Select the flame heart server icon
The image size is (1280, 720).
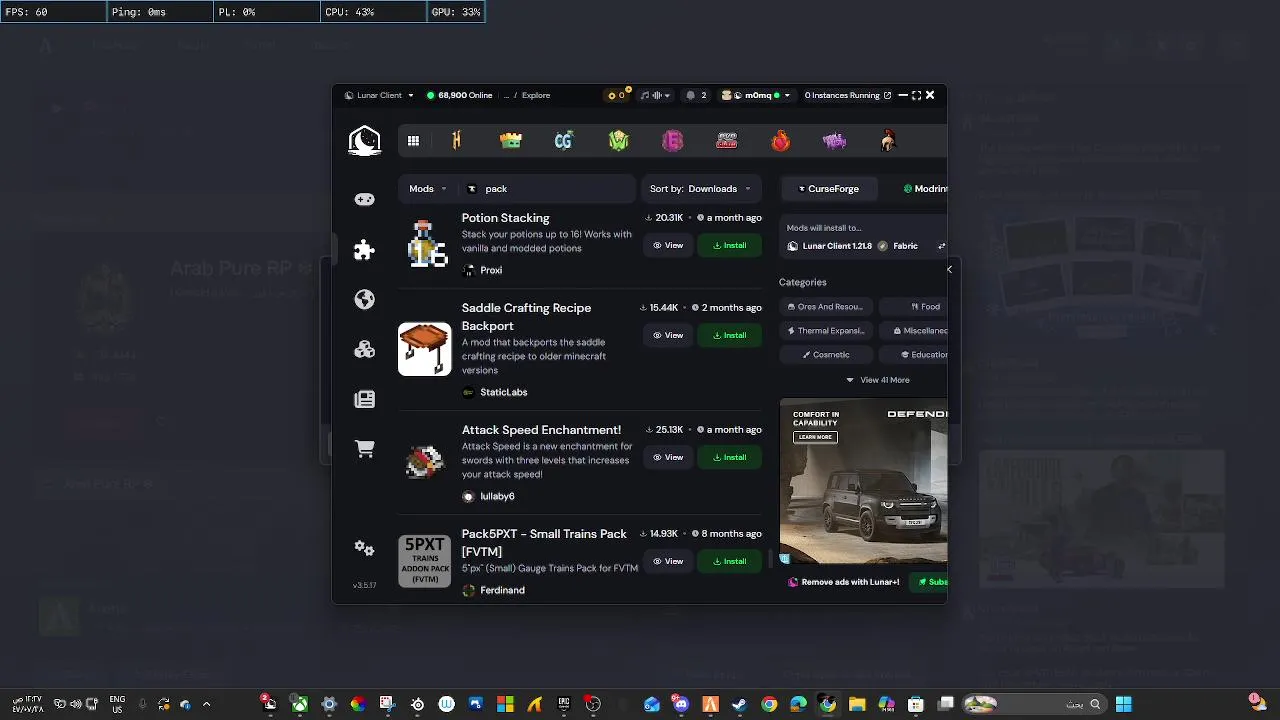(781, 141)
